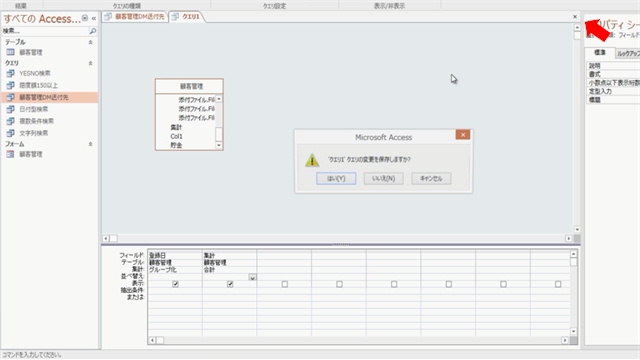Collapse the クエリ group in navigation pane
This screenshot has width=640, height=360.
pos(91,63)
